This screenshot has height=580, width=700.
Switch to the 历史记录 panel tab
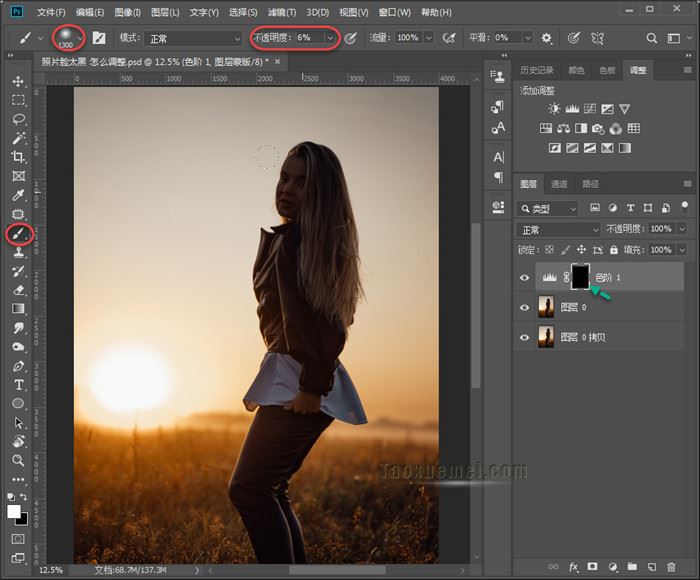537,71
